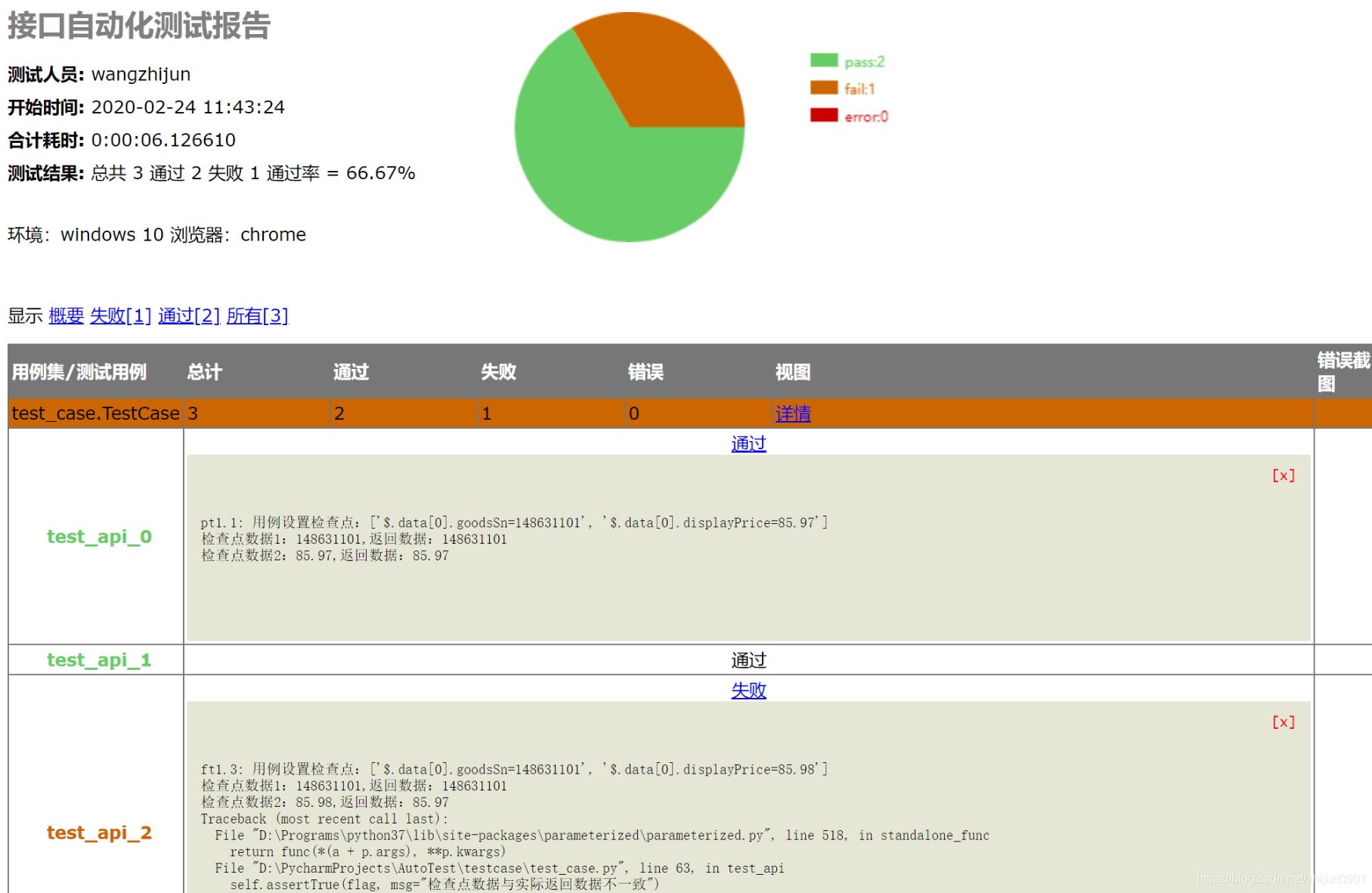
Task: Click the red [x] in test_api_0 details
Action: tap(1283, 476)
